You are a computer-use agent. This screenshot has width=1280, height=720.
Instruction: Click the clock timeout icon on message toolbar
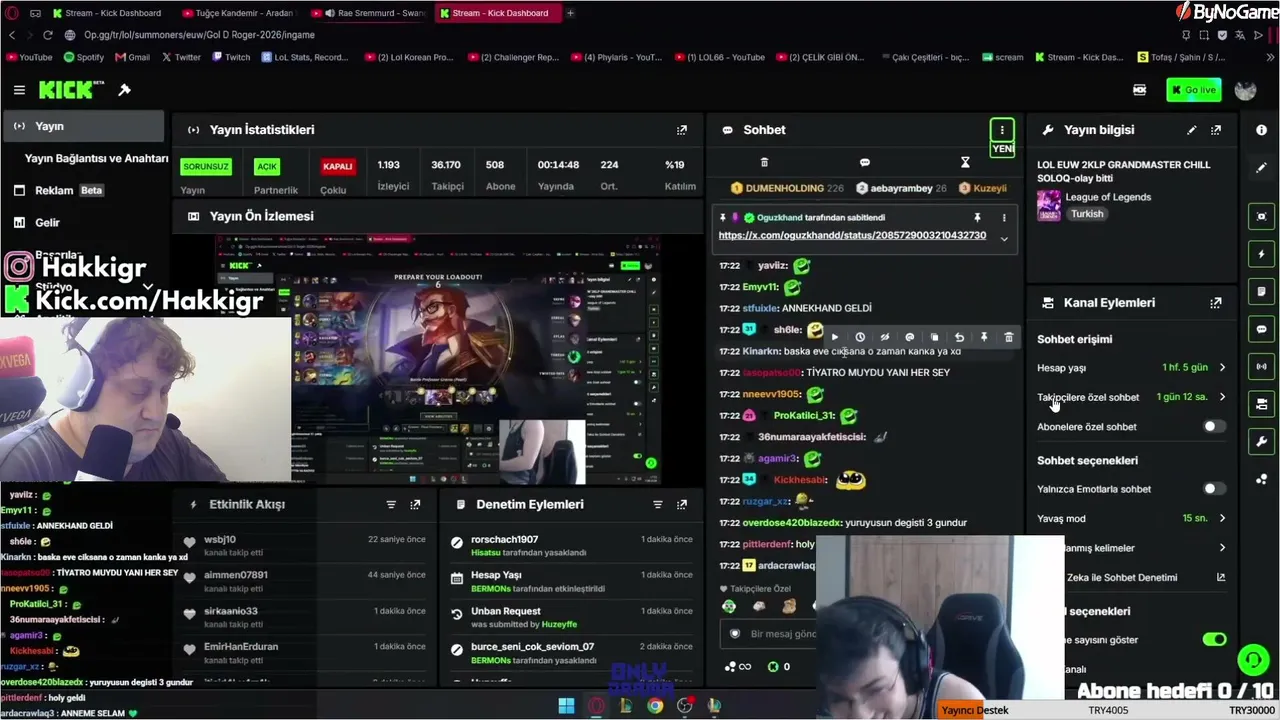(859, 337)
